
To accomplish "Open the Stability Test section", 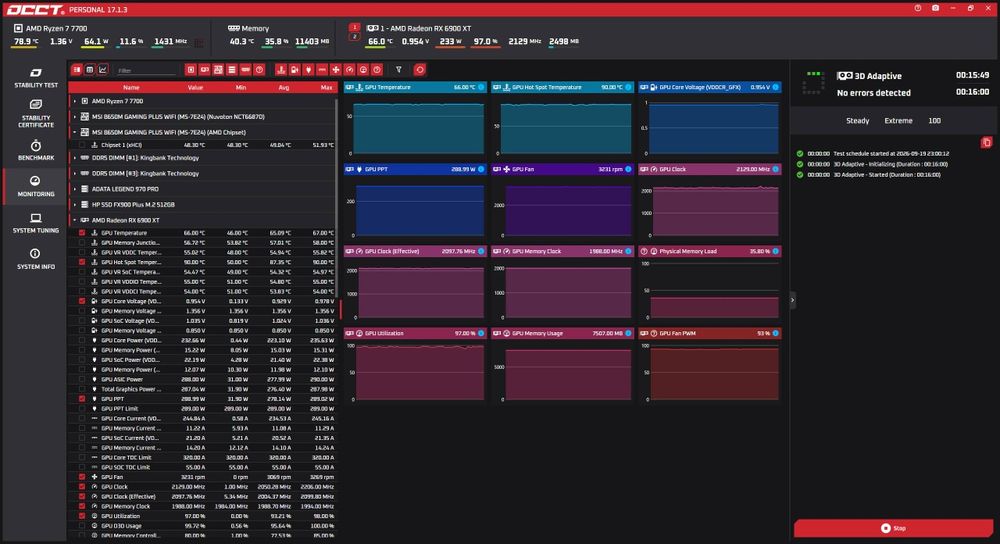I will 36,77.
